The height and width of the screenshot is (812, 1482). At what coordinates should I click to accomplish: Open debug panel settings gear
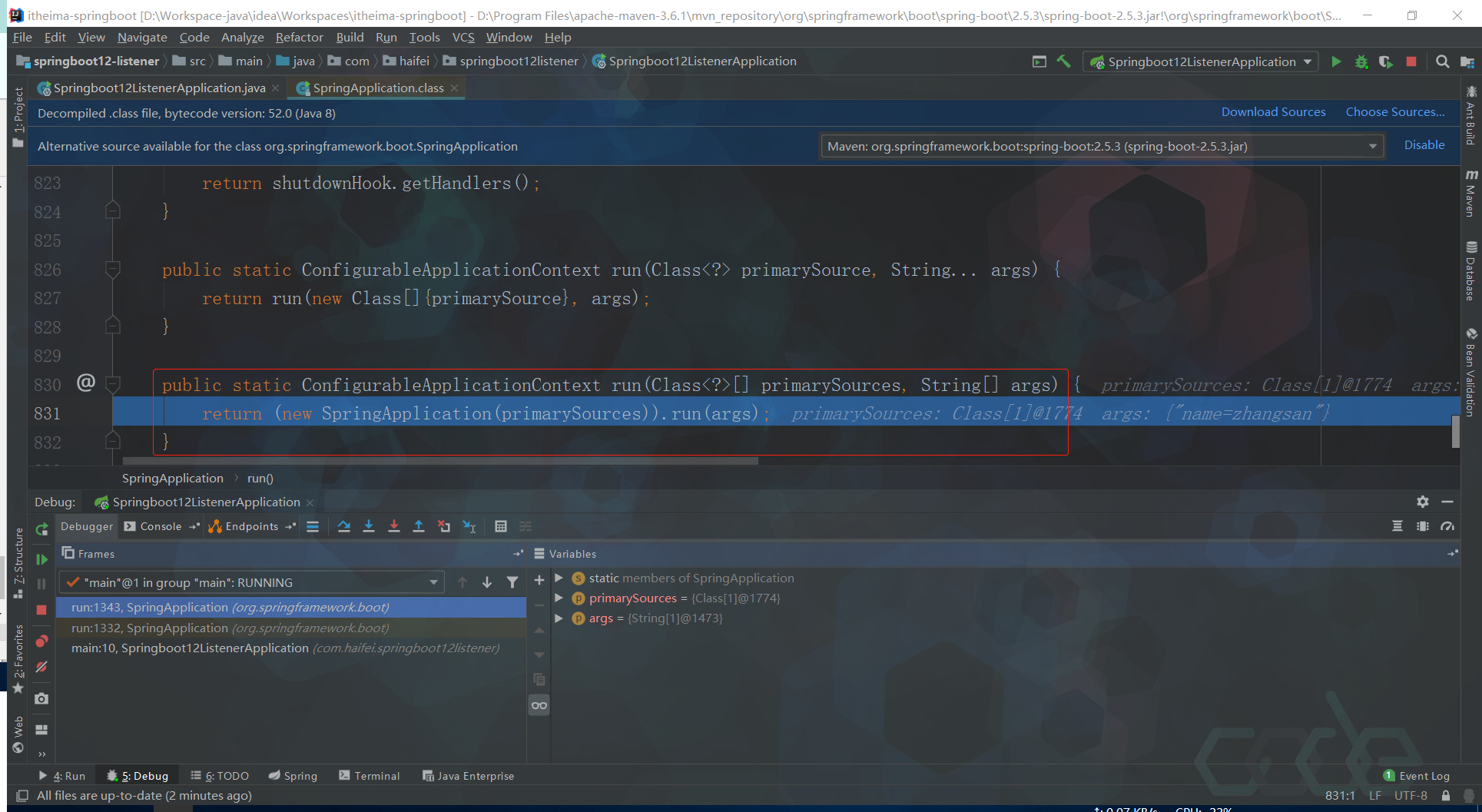(1423, 502)
